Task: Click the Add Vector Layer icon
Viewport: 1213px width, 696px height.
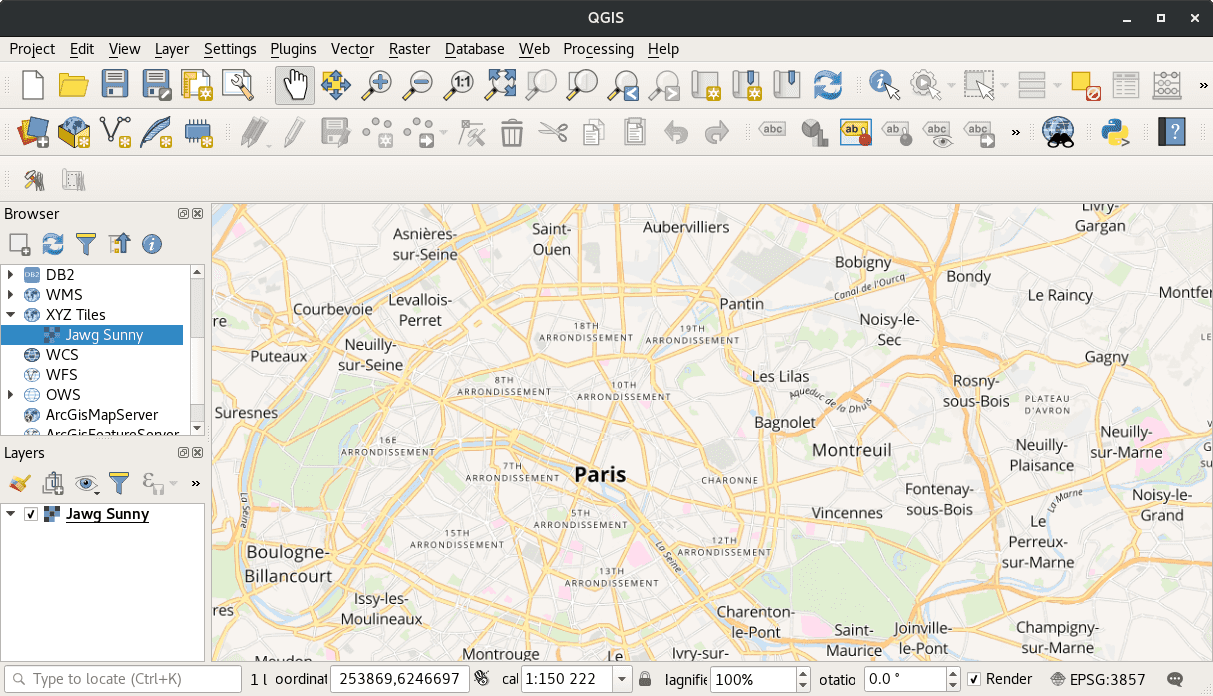Action: pyautogui.click(x=115, y=131)
